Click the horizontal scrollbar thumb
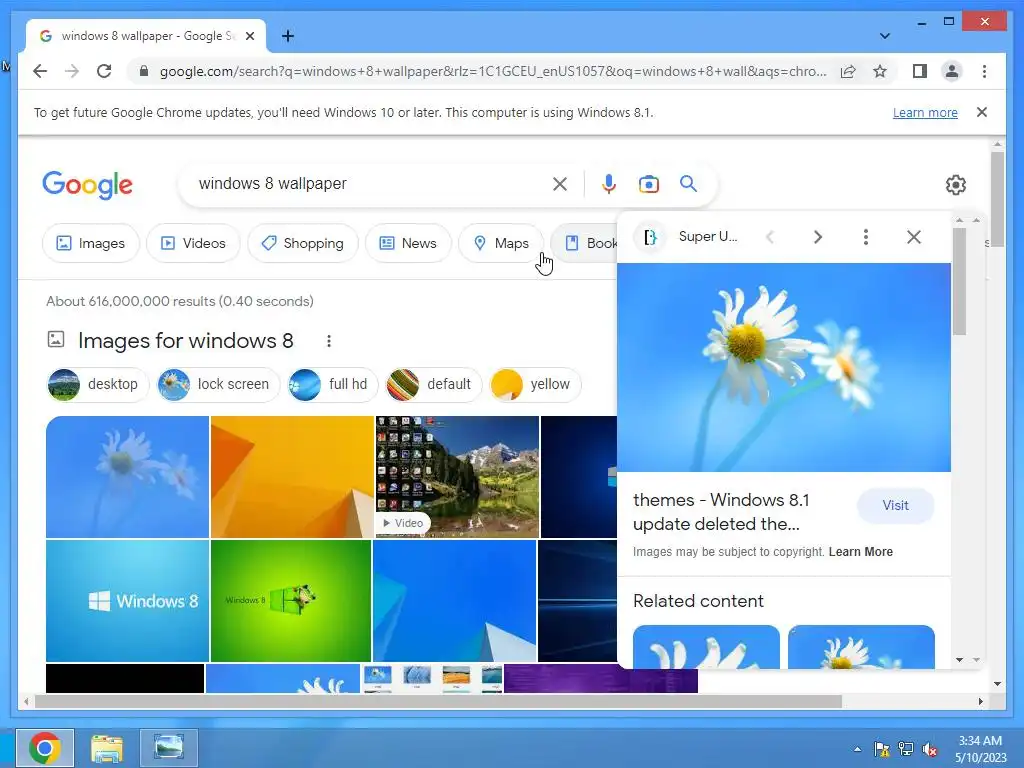The image size is (1024, 768). click(438, 702)
